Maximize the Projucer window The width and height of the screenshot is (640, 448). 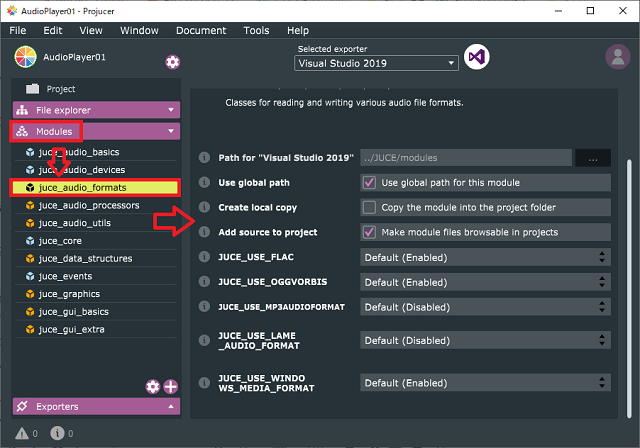coord(590,11)
